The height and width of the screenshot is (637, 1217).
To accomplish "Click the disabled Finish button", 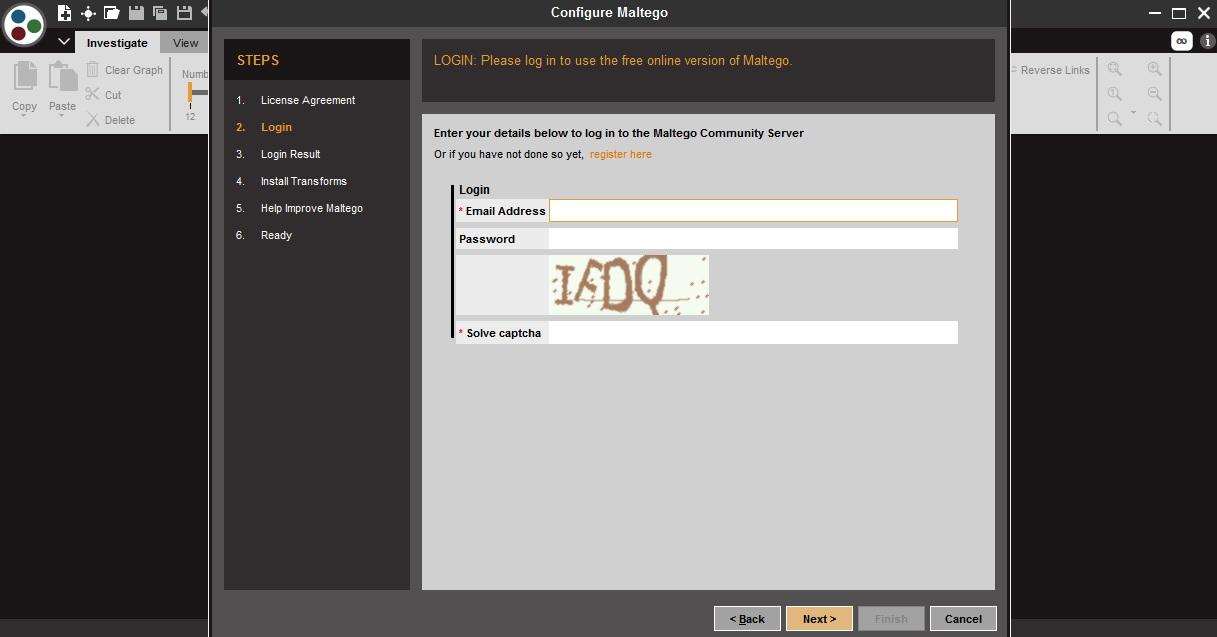I will pyautogui.click(x=891, y=619).
